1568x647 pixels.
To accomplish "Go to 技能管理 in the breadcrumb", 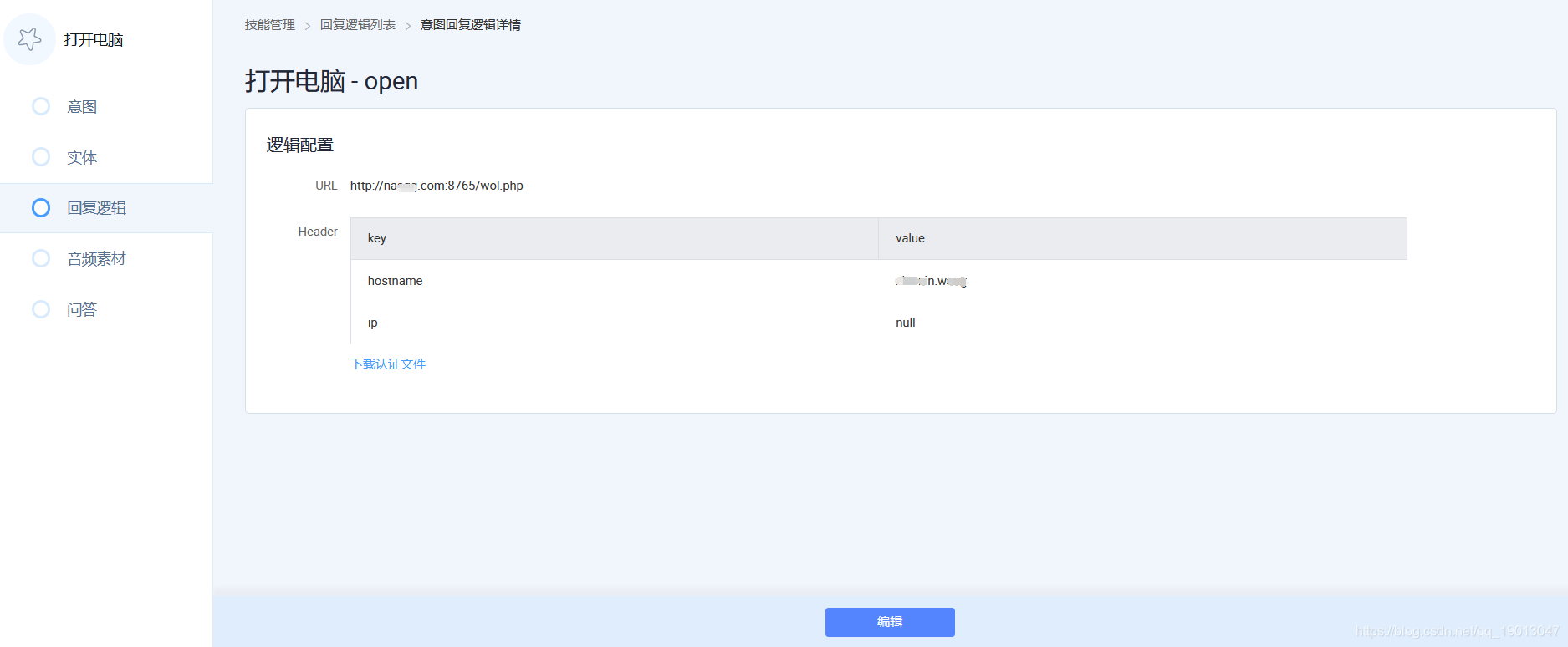I will (x=270, y=25).
